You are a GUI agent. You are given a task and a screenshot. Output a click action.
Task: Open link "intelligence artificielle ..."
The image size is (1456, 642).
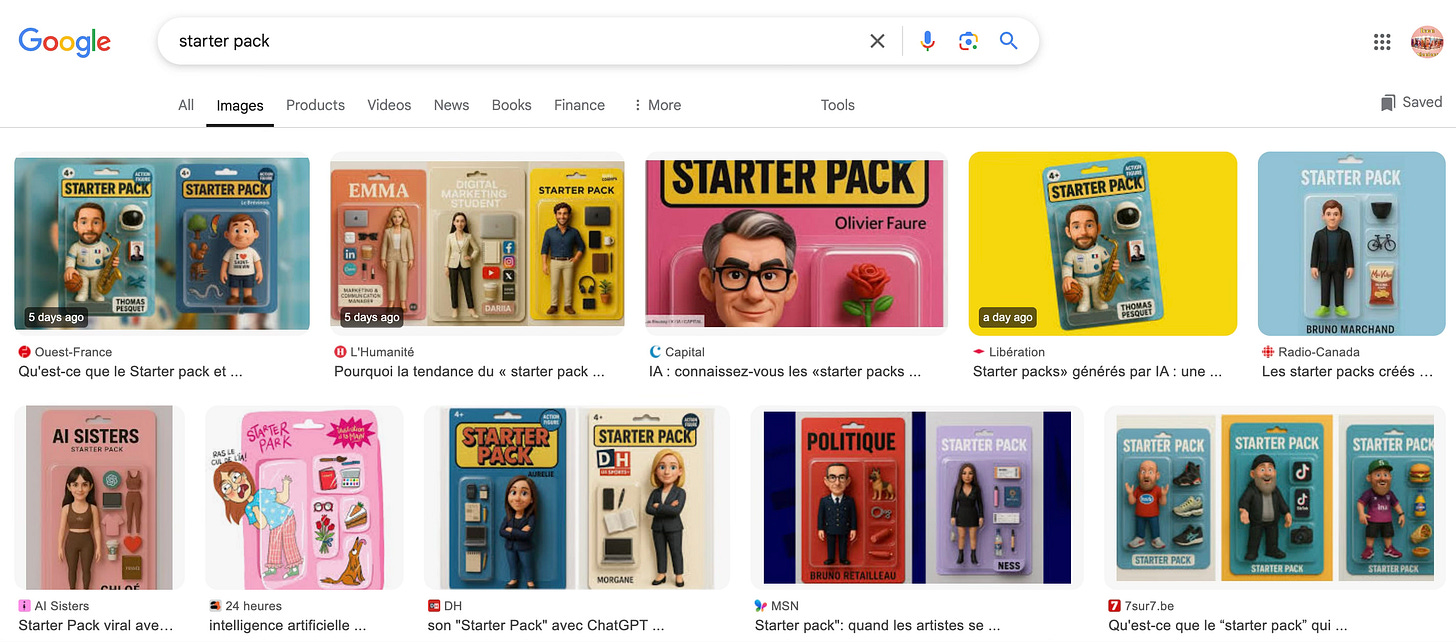[x=288, y=625]
